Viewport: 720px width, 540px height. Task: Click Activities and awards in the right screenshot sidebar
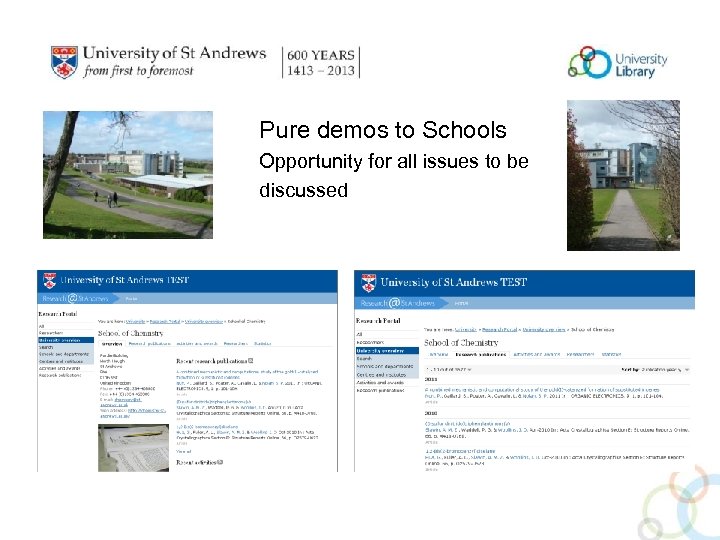click(380, 382)
